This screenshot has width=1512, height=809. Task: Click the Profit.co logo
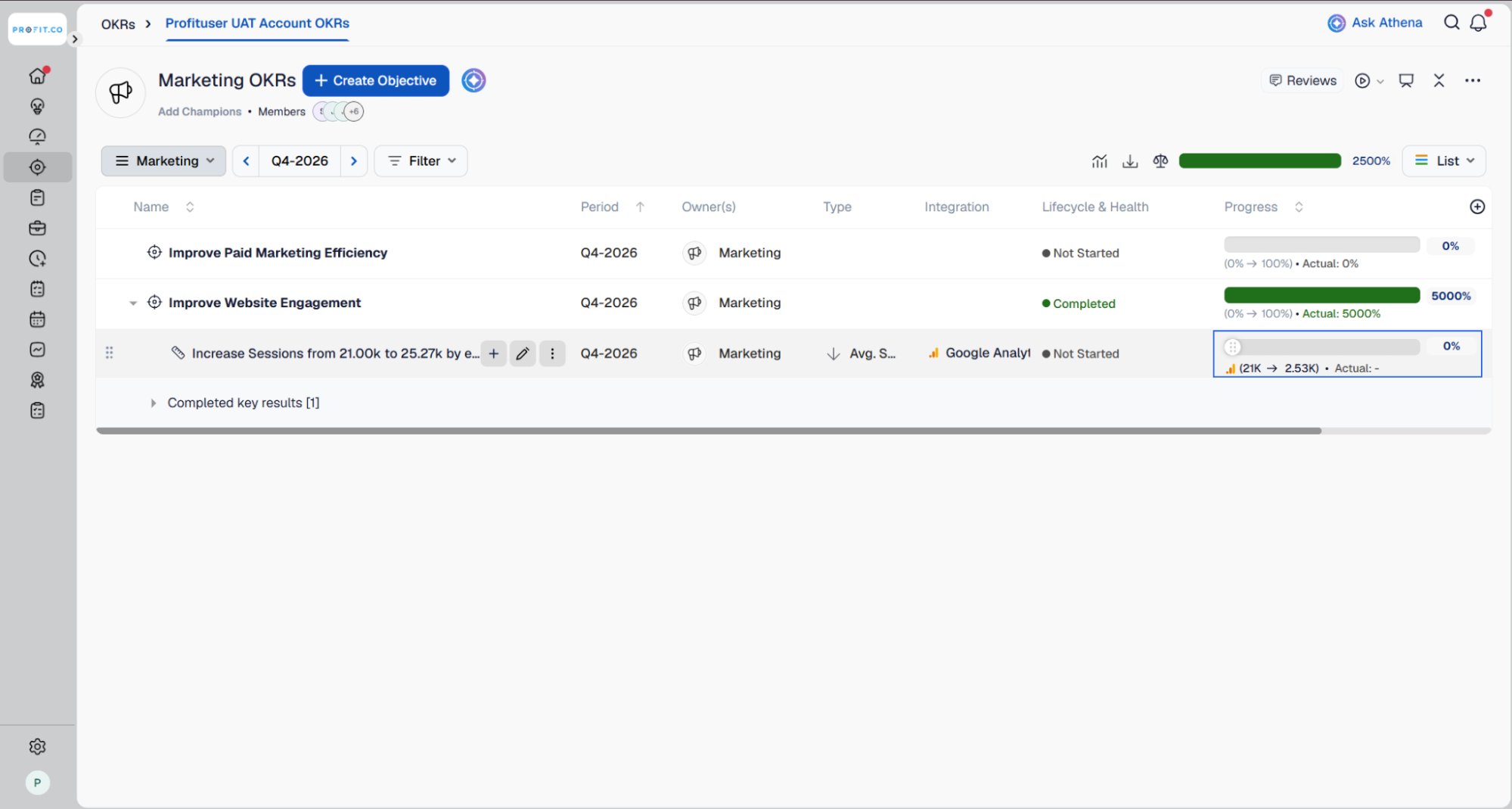coord(37,30)
